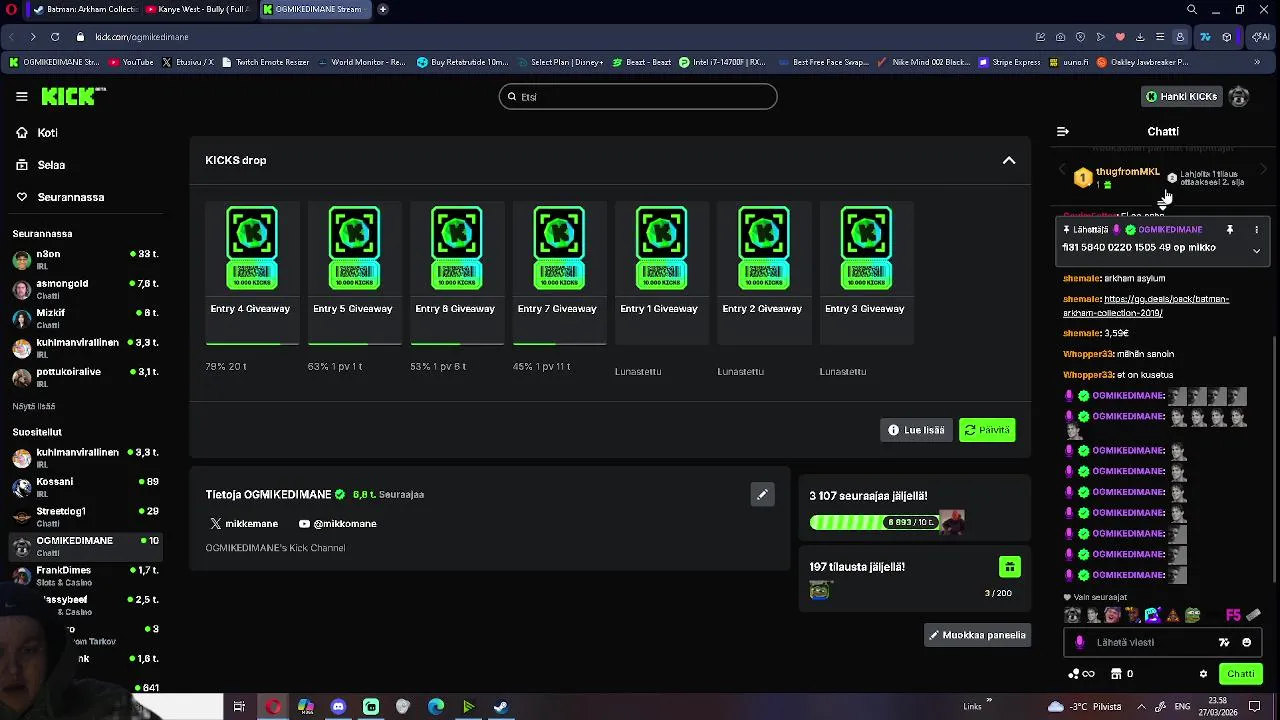1280x720 pixels.
Task: Insert the Pepe frog quick emote
Action: click(x=1192, y=615)
